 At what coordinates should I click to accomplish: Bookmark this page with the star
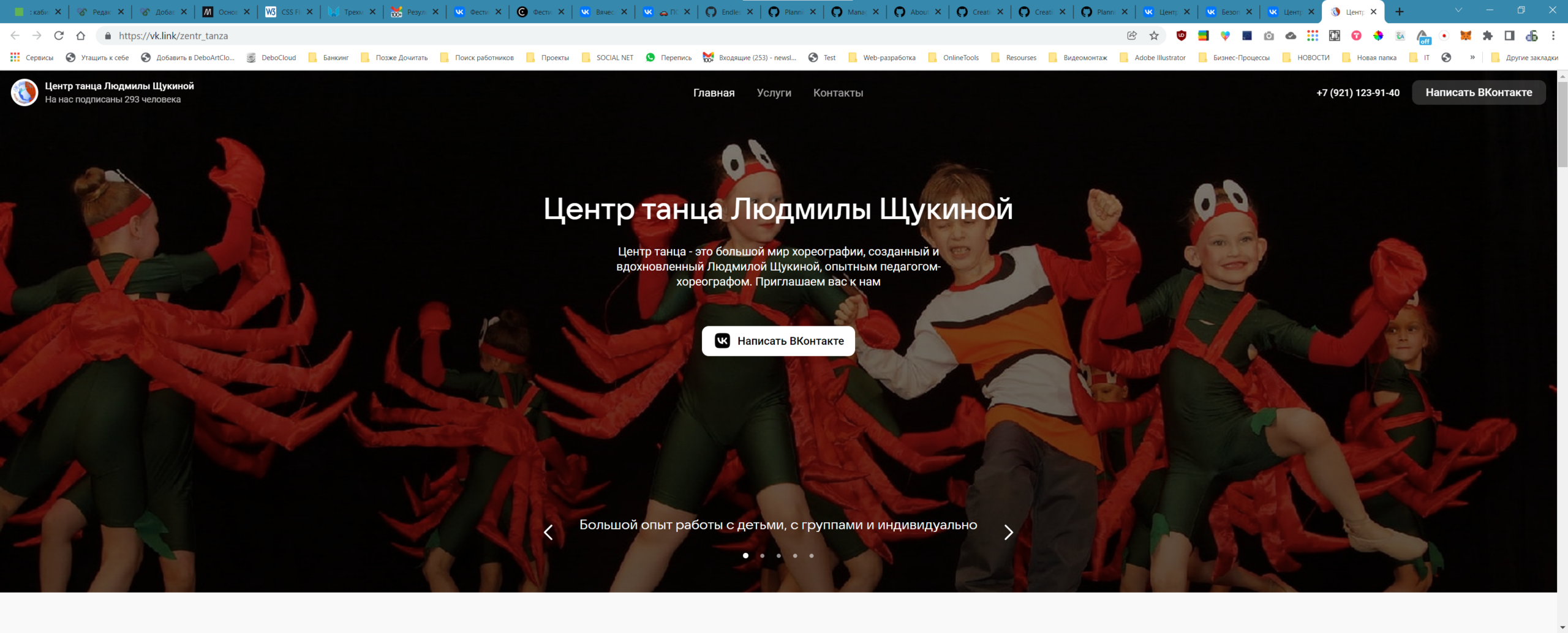[x=1154, y=36]
